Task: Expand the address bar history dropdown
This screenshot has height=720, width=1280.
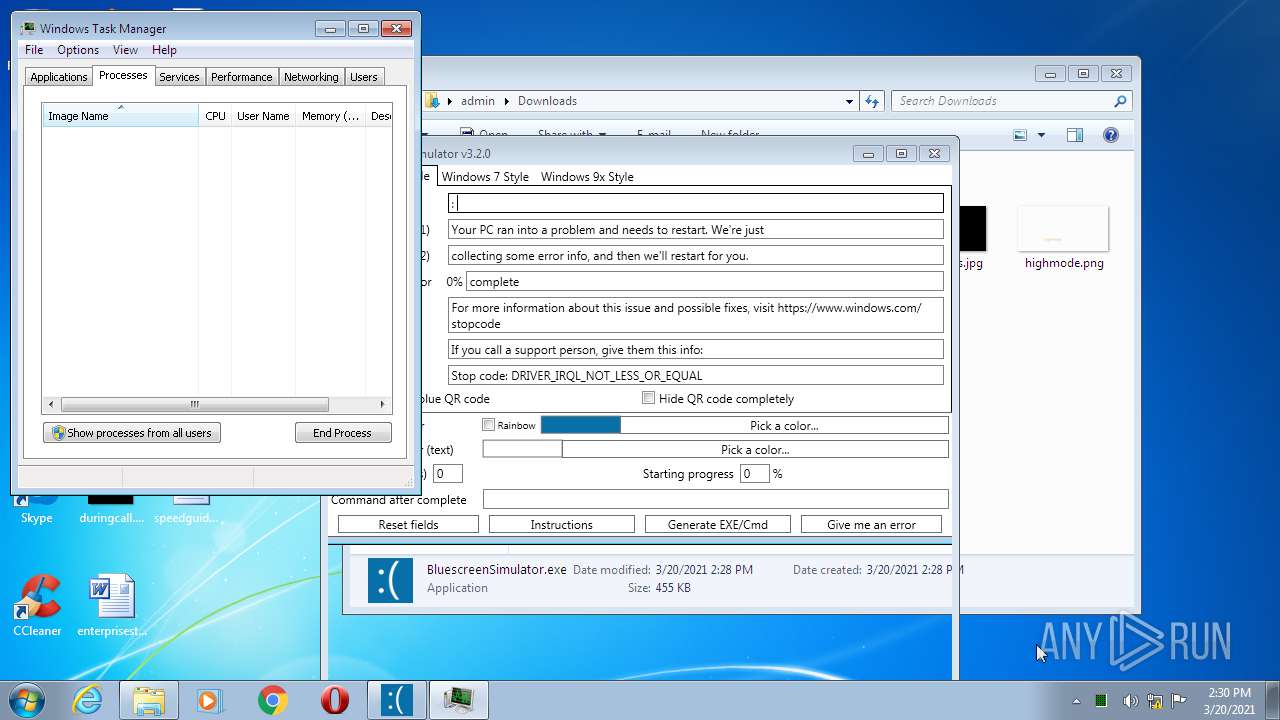Action: [849, 101]
